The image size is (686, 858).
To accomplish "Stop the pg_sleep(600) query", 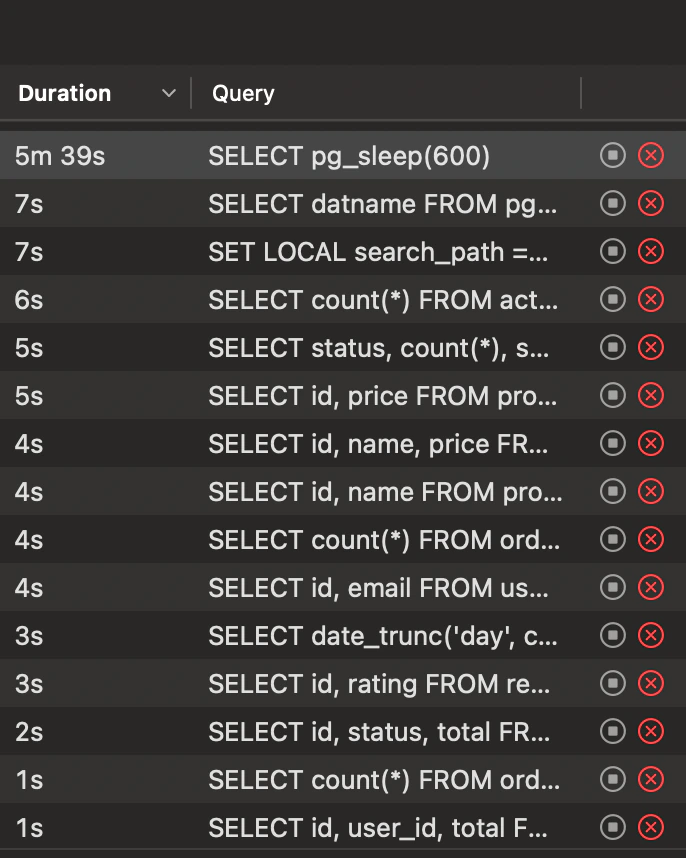I will 613,155.
